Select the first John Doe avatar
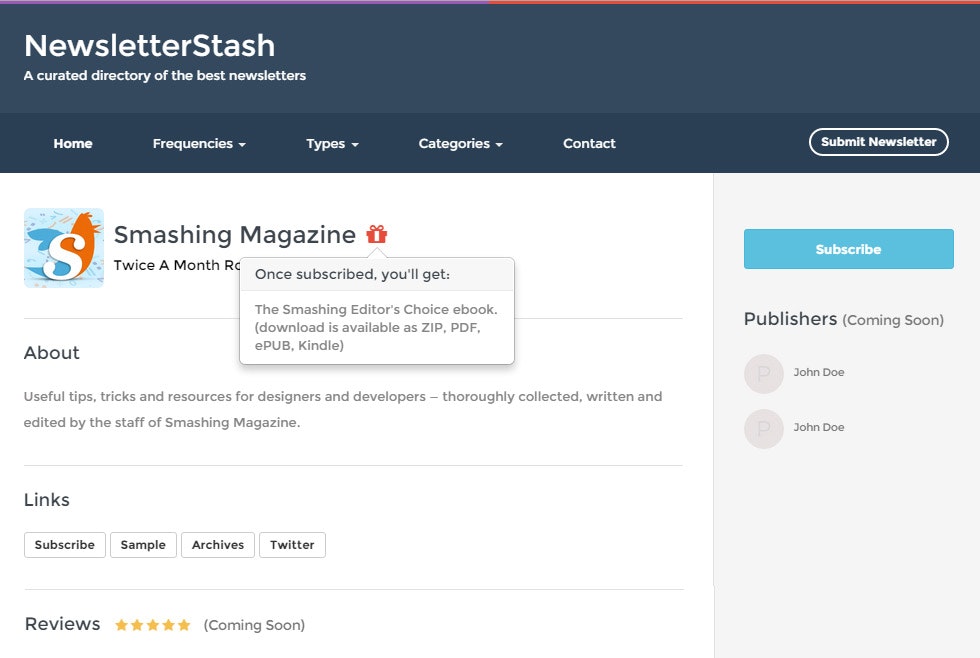Screen dimensions: 980x658 pos(763,373)
